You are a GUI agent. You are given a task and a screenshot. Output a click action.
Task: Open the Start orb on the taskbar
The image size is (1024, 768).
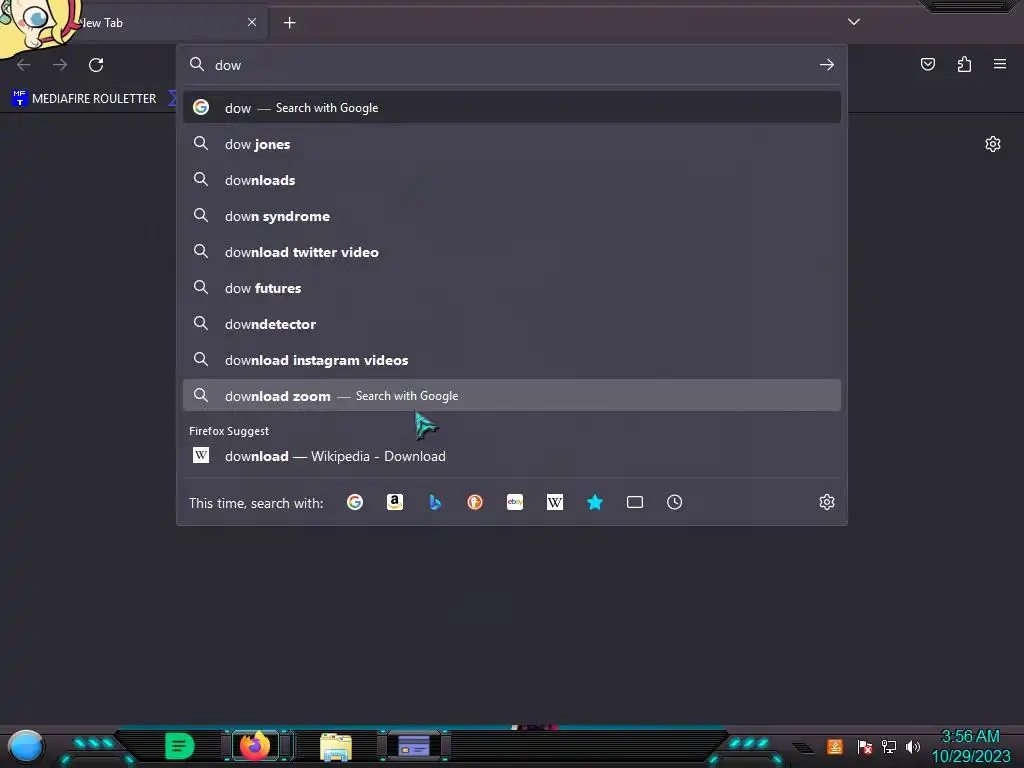(25, 746)
